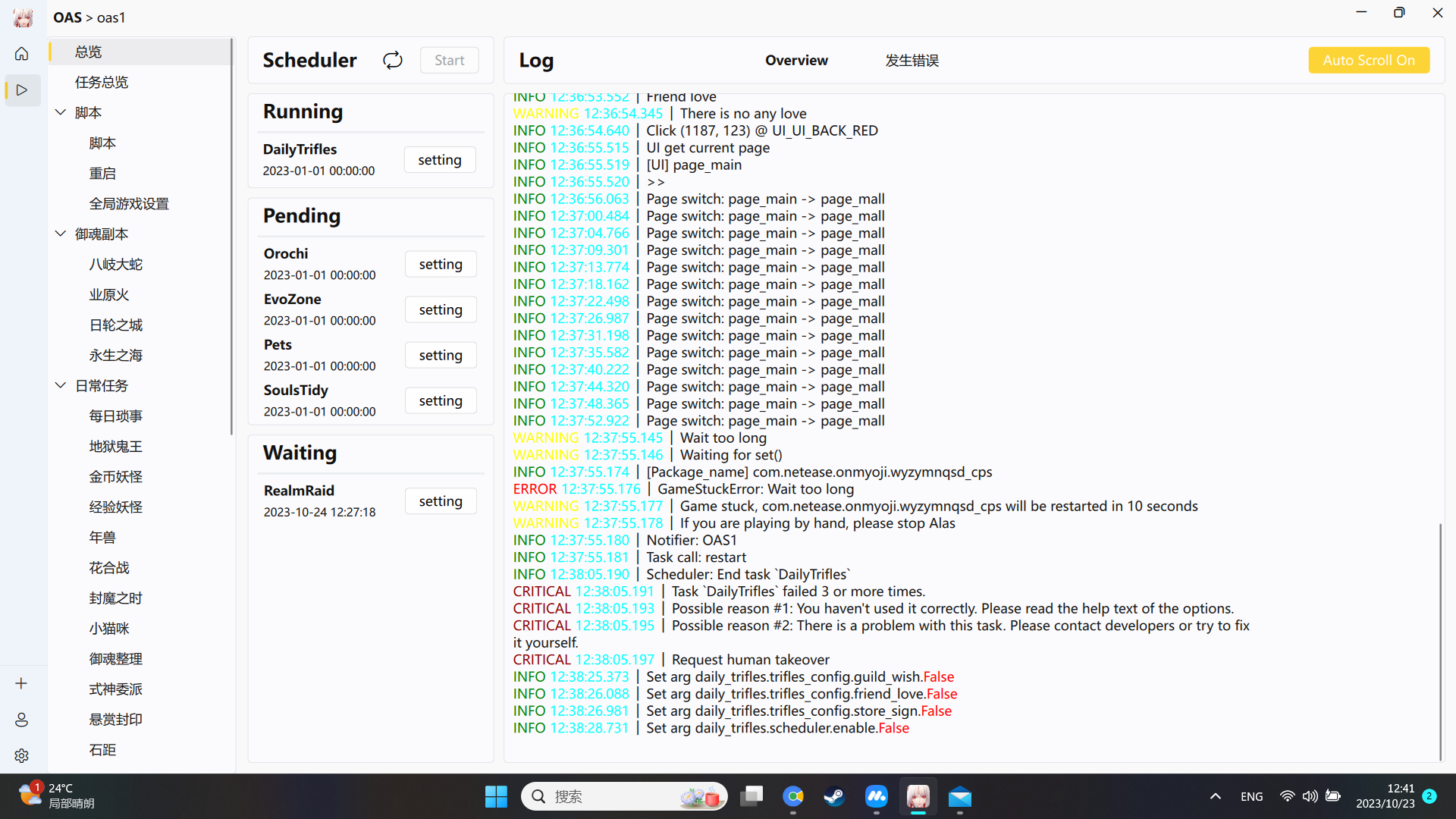This screenshot has width=1456, height=819.
Task: Open the user profile icon
Action: [x=21, y=720]
